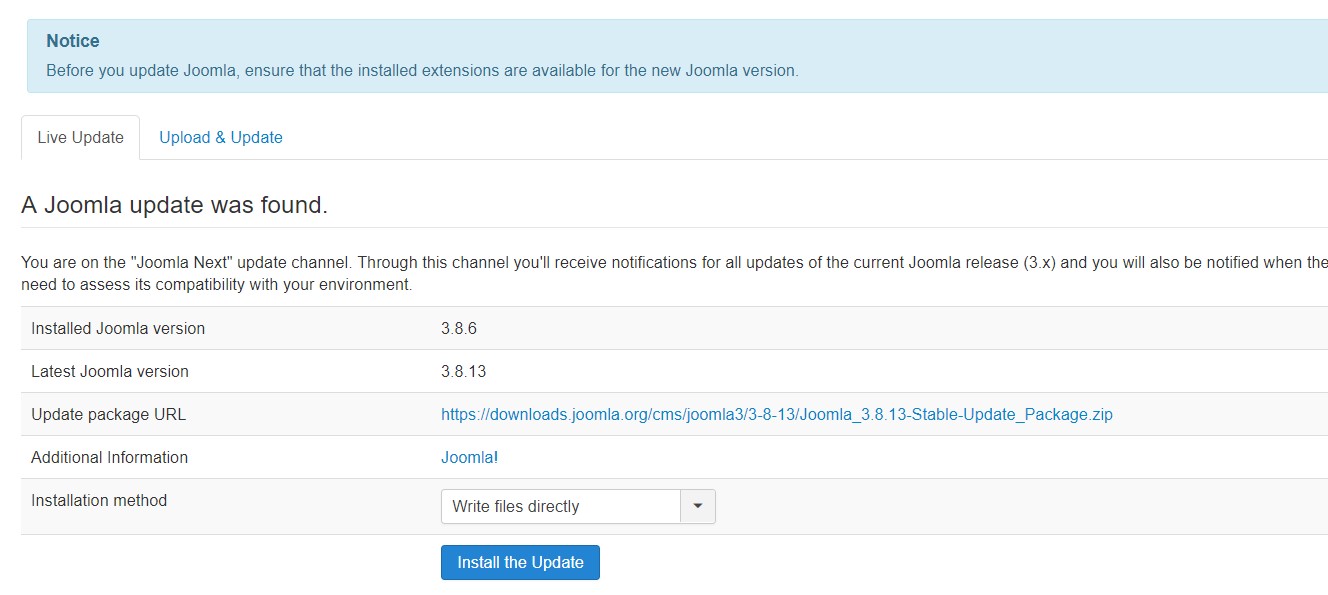This screenshot has width=1328, height=595.
Task: Follow the Joomla! additional information link
Action: click(469, 457)
